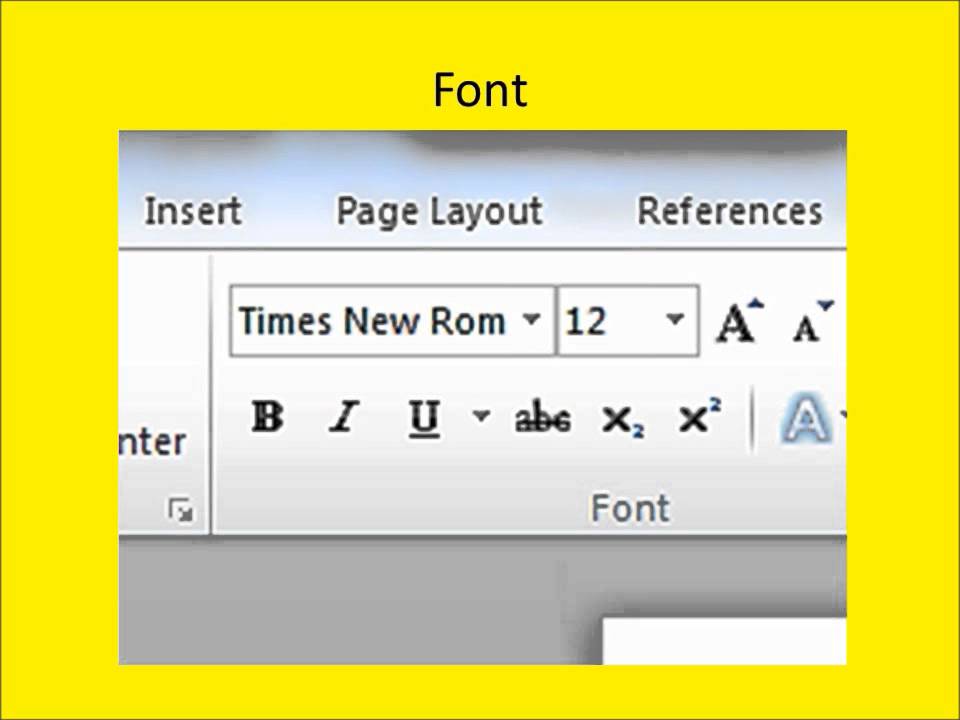This screenshot has height=720, width=960.
Task: Toggle Italic formatting
Action: [x=343, y=418]
